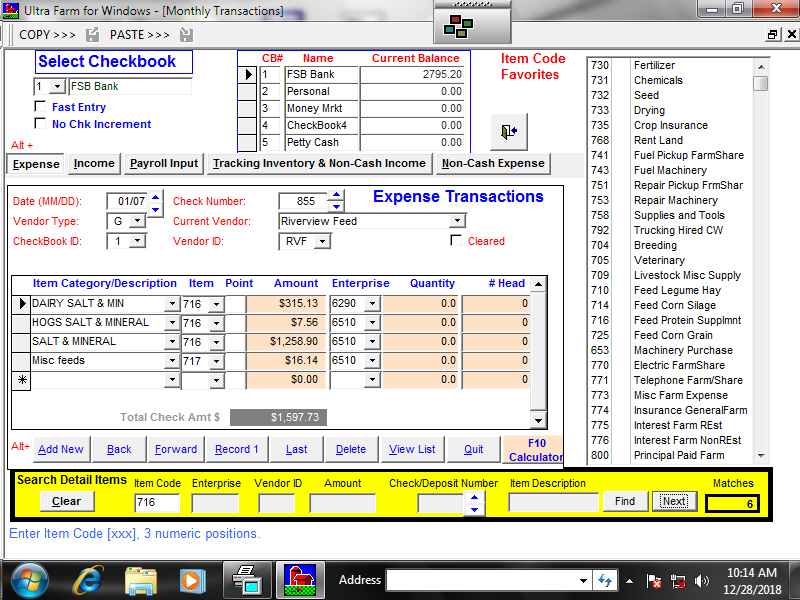Click the Add New record button
Image resolution: width=800 pixels, height=600 pixels.
coord(60,449)
